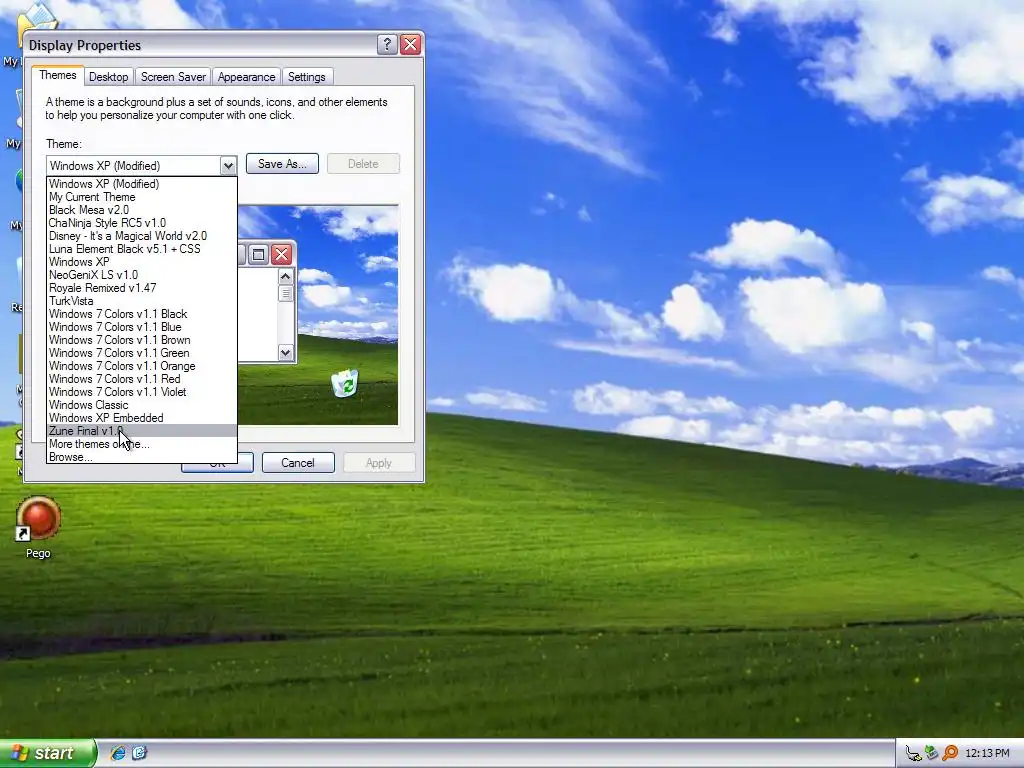Choose NeoGeniX LS v1.0 theme
The image size is (1024, 768).
pyautogui.click(x=142, y=275)
